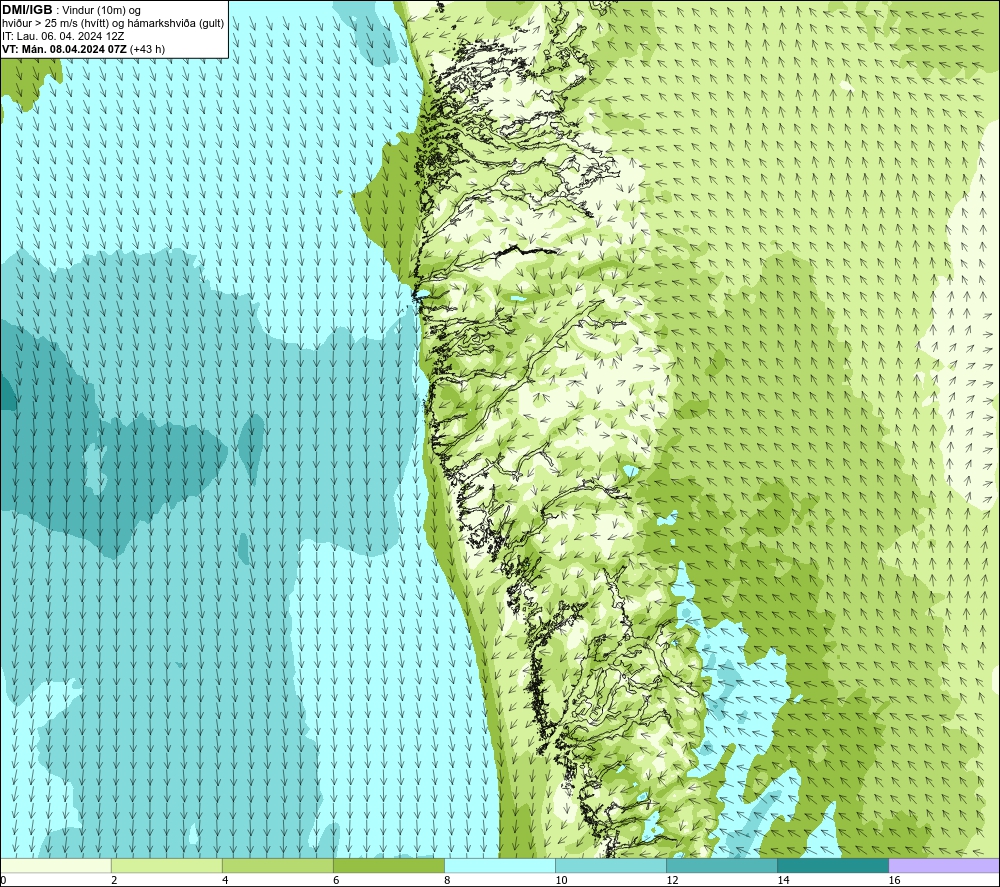
Task: Click the DMI/IGB title text
Action: click(x=27, y=10)
